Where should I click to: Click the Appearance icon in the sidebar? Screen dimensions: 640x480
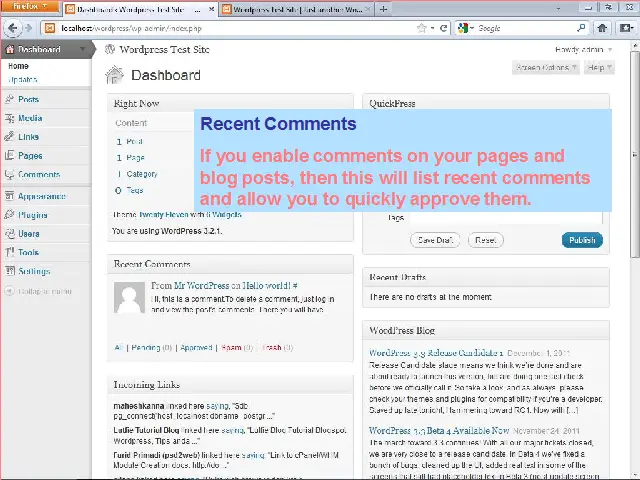click(x=9, y=196)
